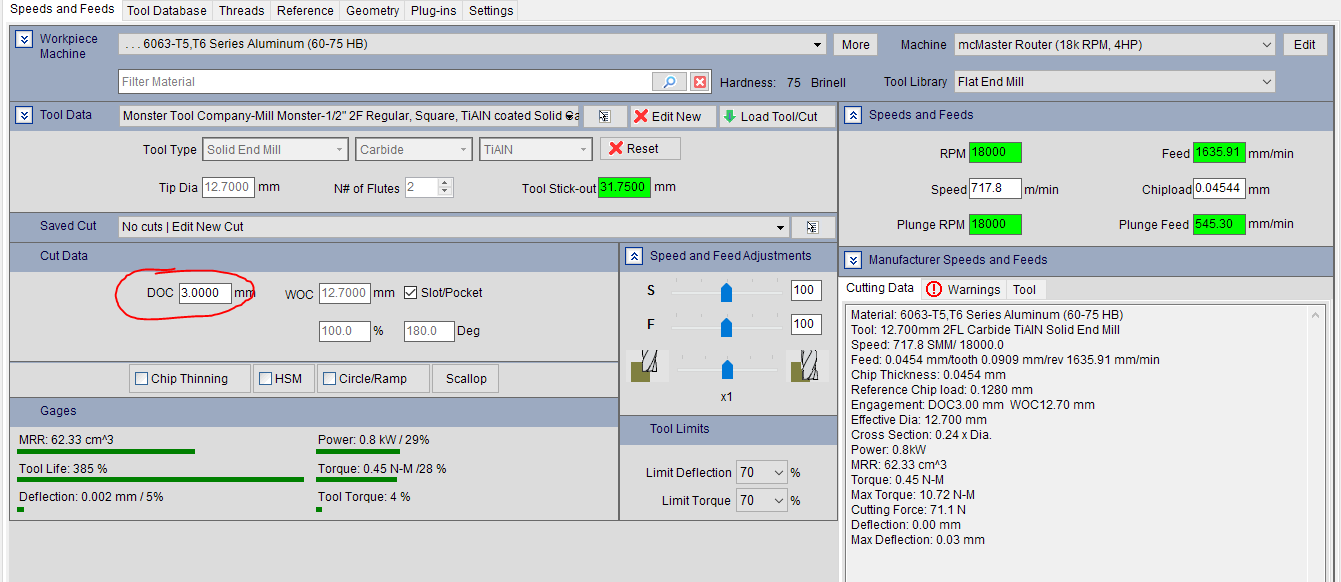Open the Warnings tab
Image resolution: width=1341 pixels, height=582 pixels.
coord(963,289)
